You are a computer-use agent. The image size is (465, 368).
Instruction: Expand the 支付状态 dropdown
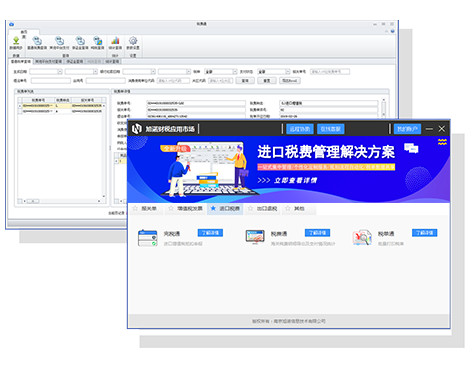tap(274, 72)
